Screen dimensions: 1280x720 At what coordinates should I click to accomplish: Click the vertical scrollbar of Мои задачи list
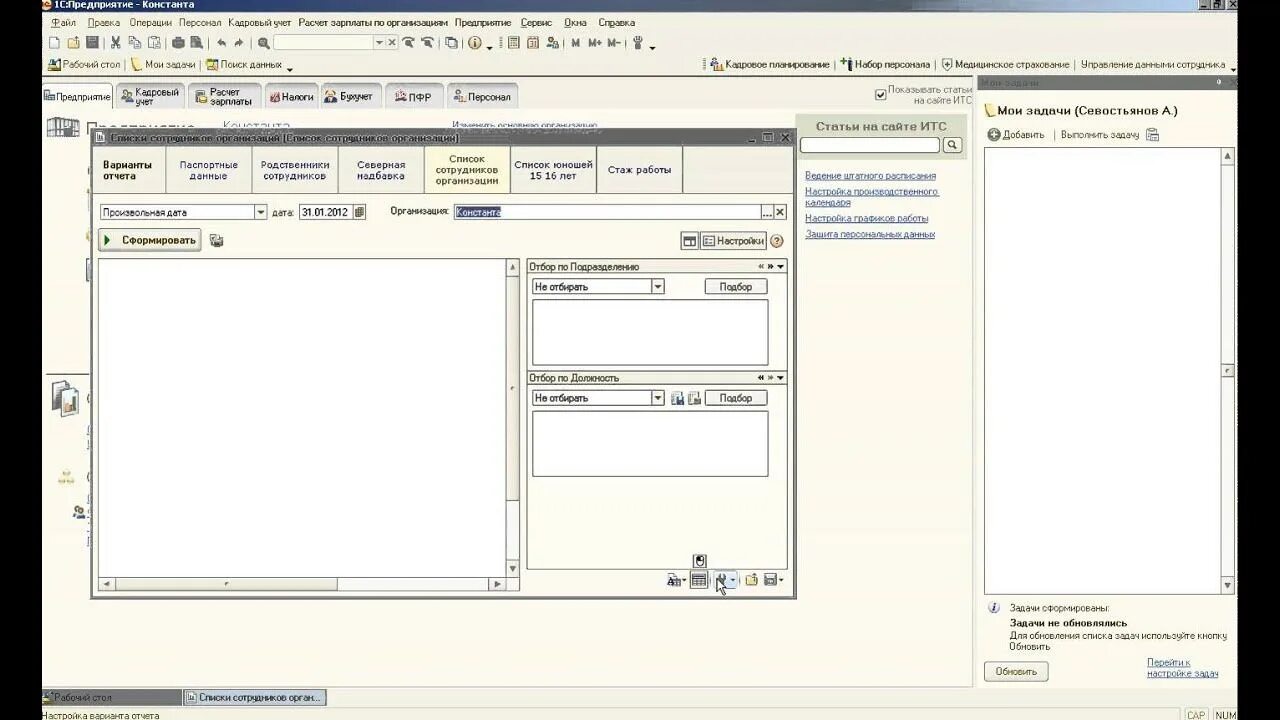pos(1228,371)
